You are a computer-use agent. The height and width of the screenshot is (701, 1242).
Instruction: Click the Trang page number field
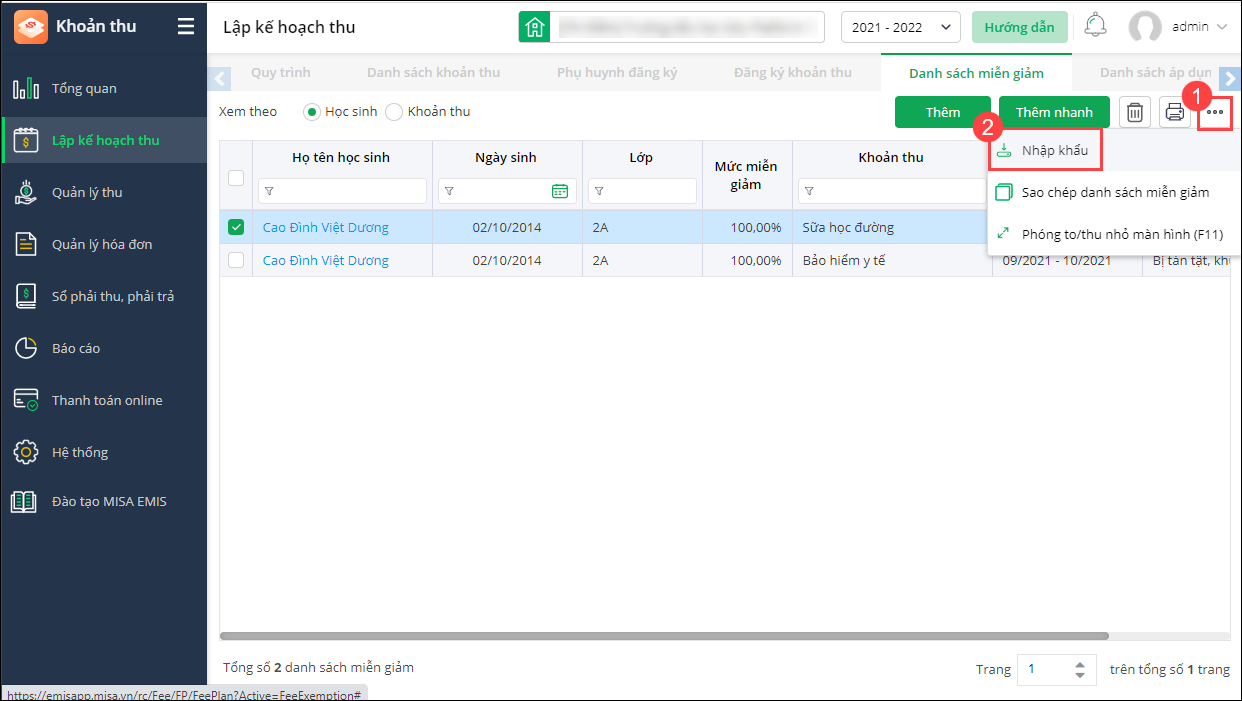point(1043,669)
